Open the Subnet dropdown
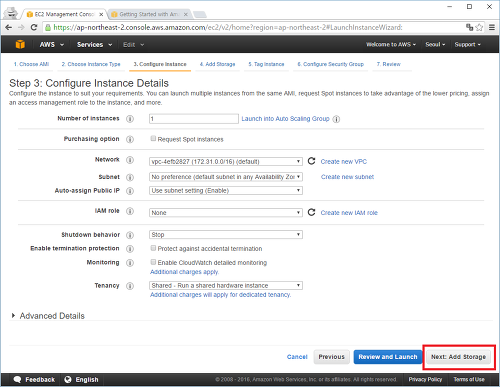Image resolution: width=500 pixels, height=387 pixels. [226, 177]
